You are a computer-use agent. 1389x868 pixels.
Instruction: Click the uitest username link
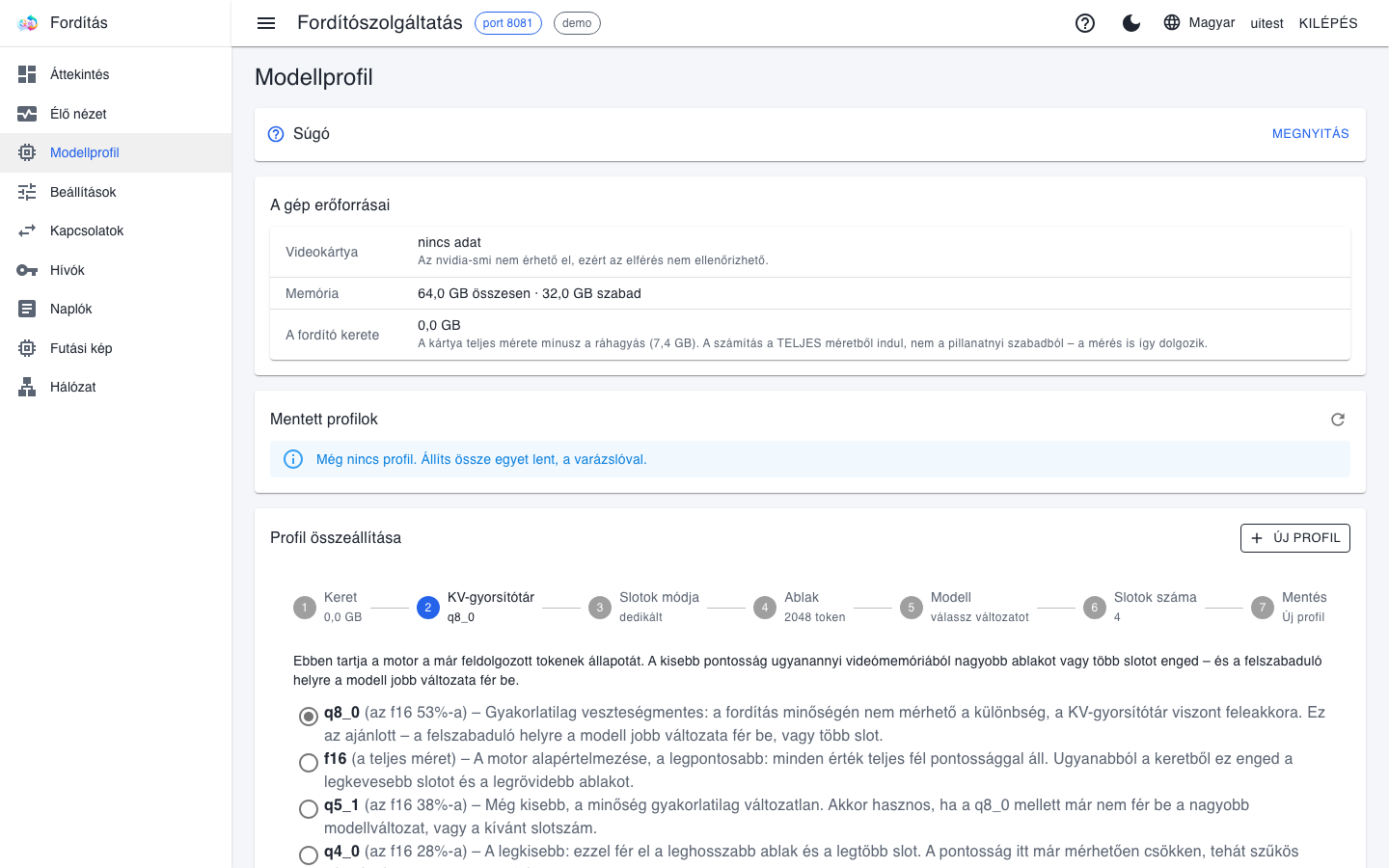click(x=1266, y=23)
